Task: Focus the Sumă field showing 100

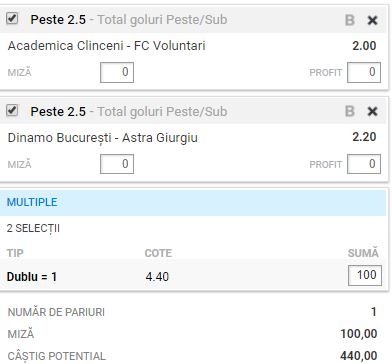Action: pos(365,275)
